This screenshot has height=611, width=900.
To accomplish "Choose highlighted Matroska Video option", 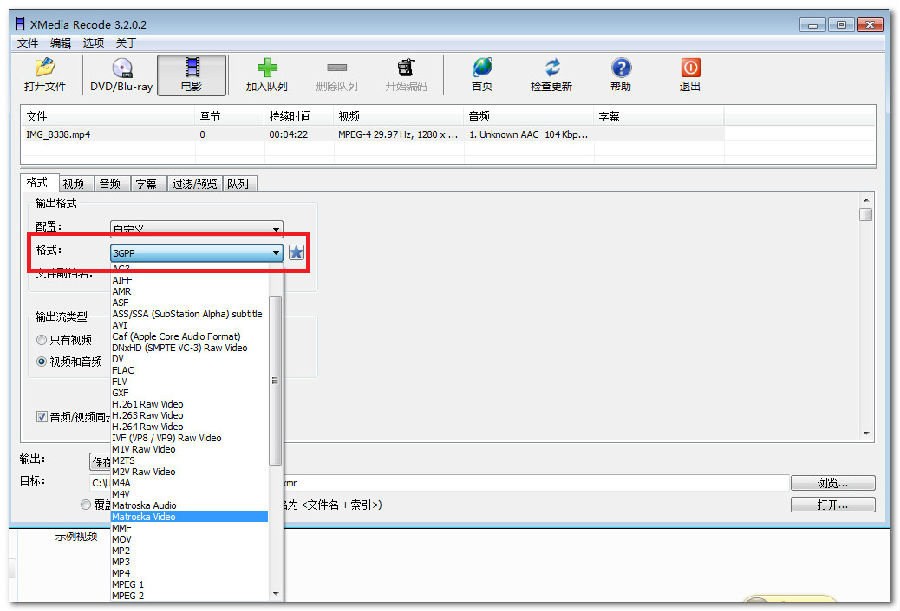I will click(189, 517).
